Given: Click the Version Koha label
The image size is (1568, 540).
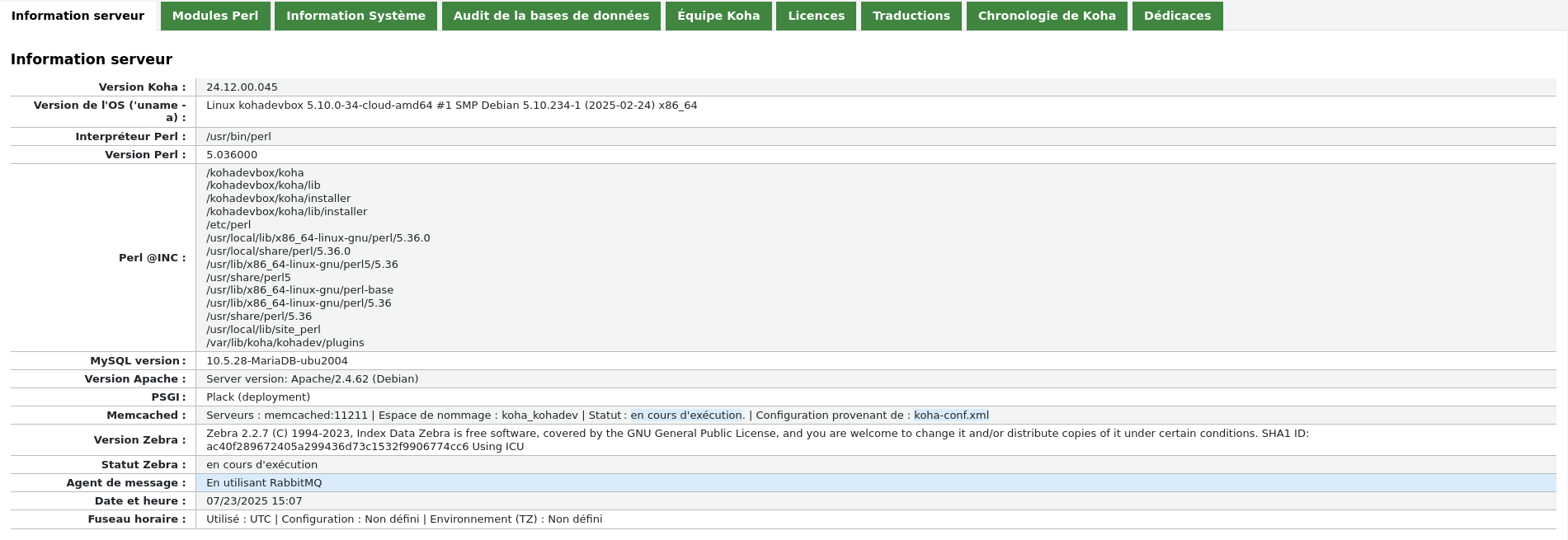Looking at the screenshot, I should (x=142, y=87).
